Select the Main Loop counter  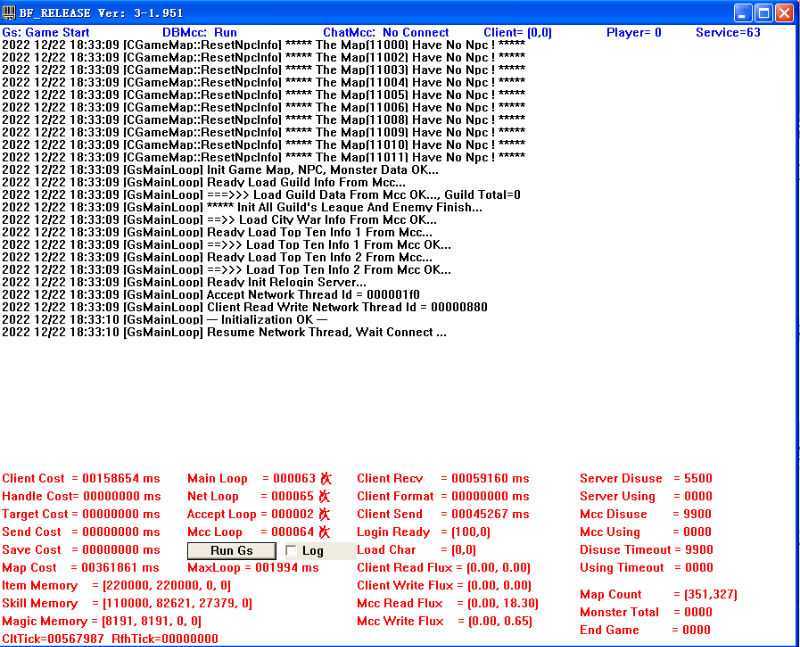(251, 479)
